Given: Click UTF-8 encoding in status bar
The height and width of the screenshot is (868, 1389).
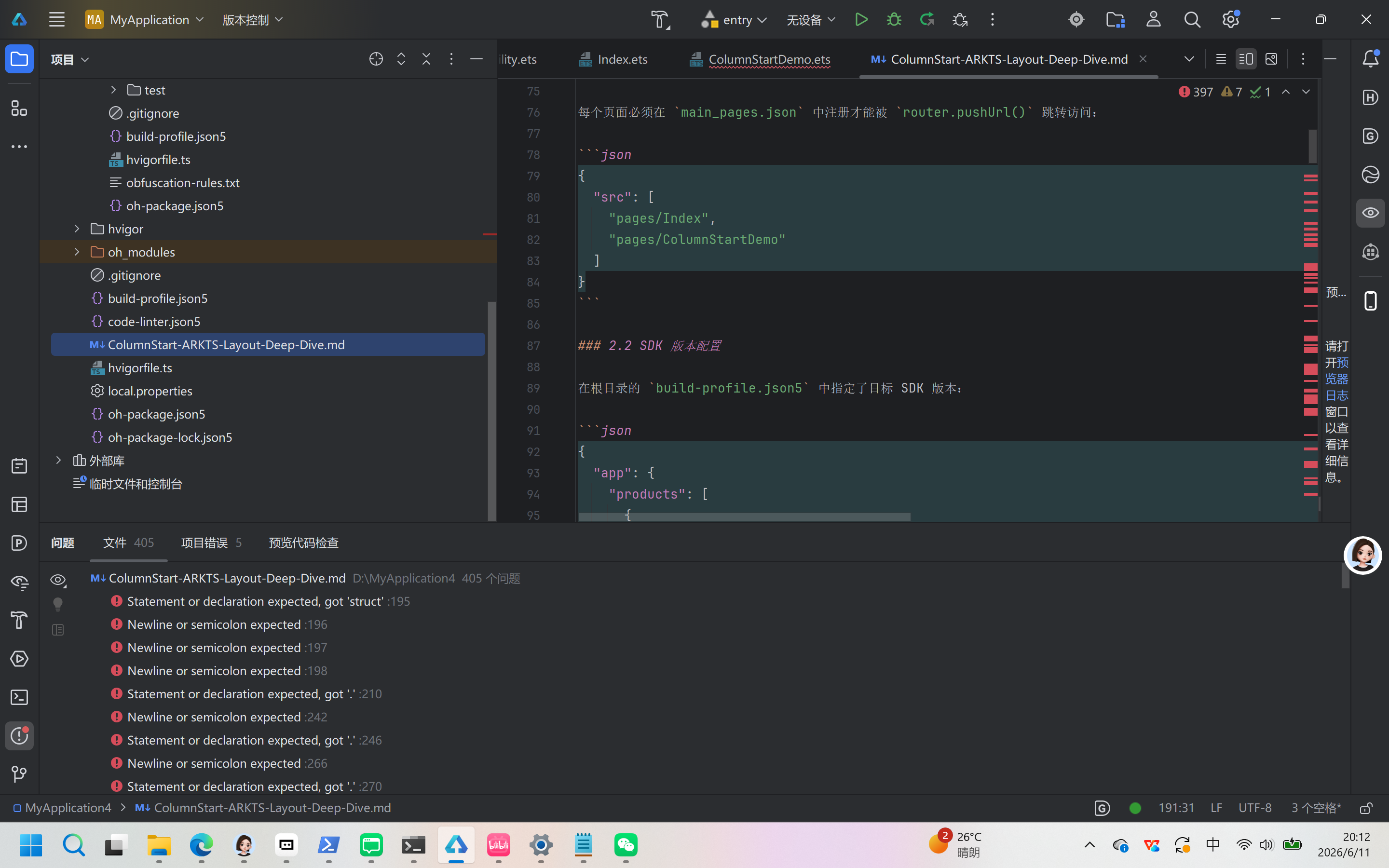Looking at the screenshot, I should pyautogui.click(x=1255, y=808).
